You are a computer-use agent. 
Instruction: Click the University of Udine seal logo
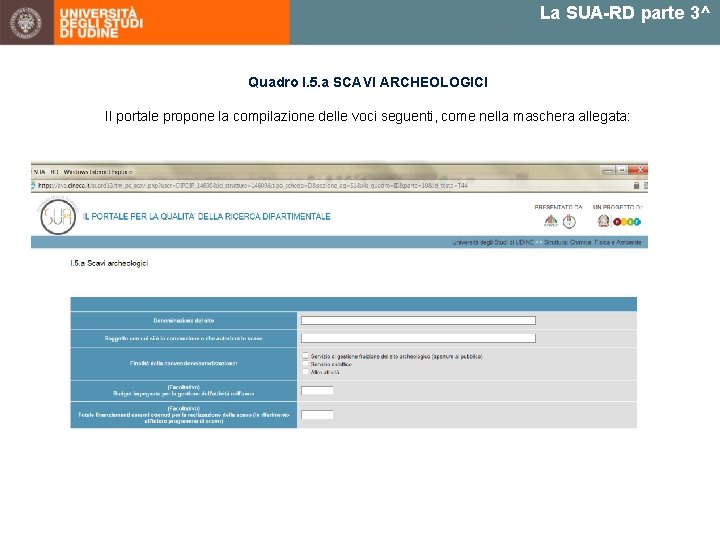[x=26, y=22]
